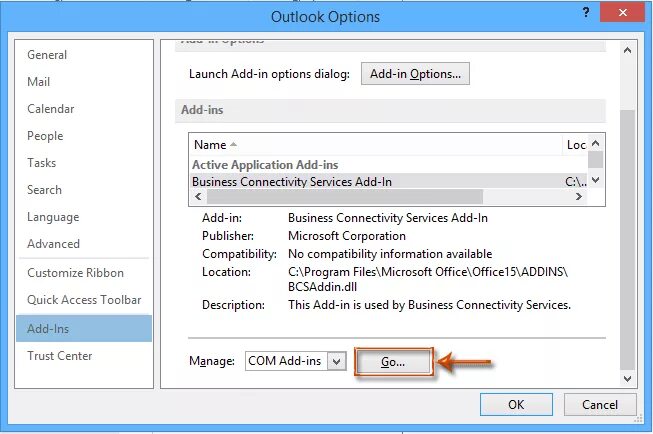
Task: Dismiss the dialog with Cancel
Action: click(x=600, y=404)
